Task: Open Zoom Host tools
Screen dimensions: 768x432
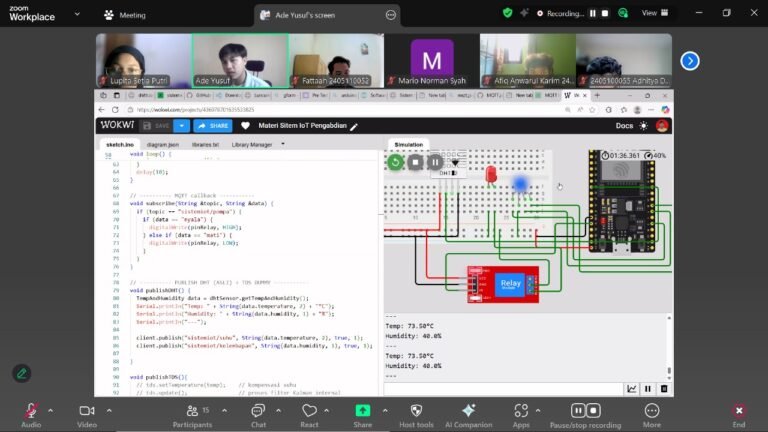Action: tap(416, 412)
